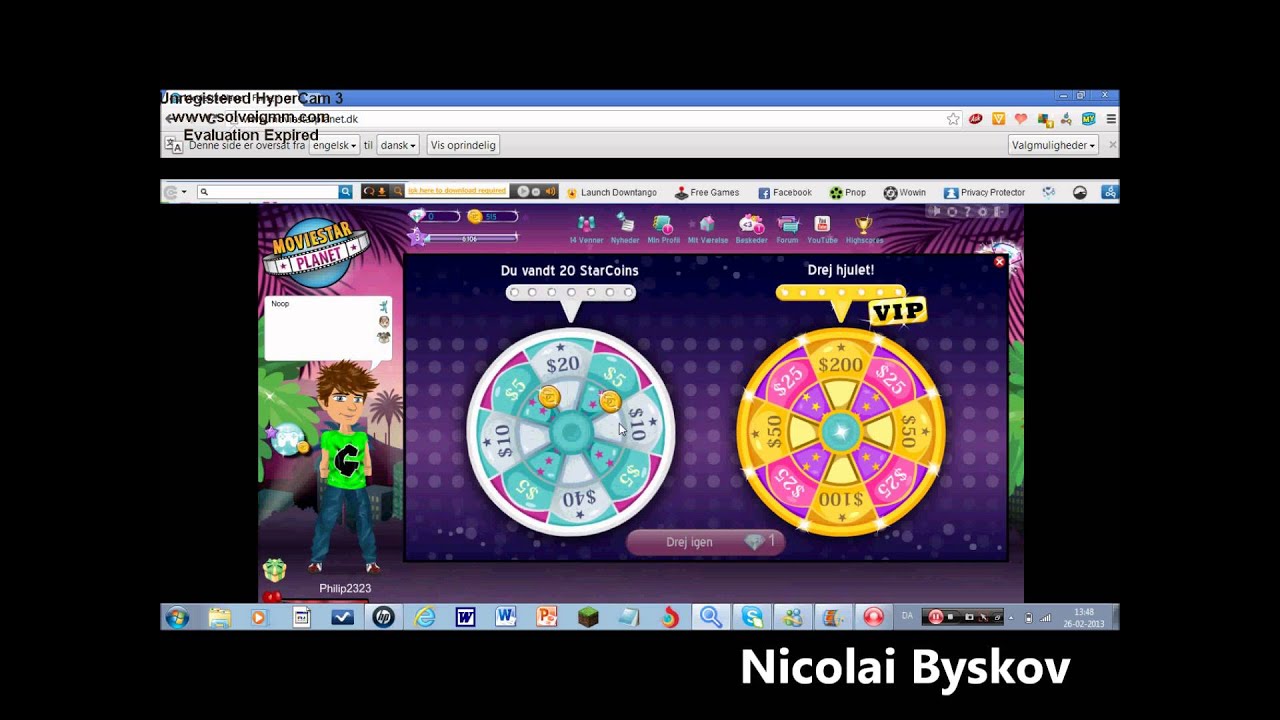Click the StarCoins counter showing 515
Screen dimensions: 1280x720
click(x=492, y=216)
